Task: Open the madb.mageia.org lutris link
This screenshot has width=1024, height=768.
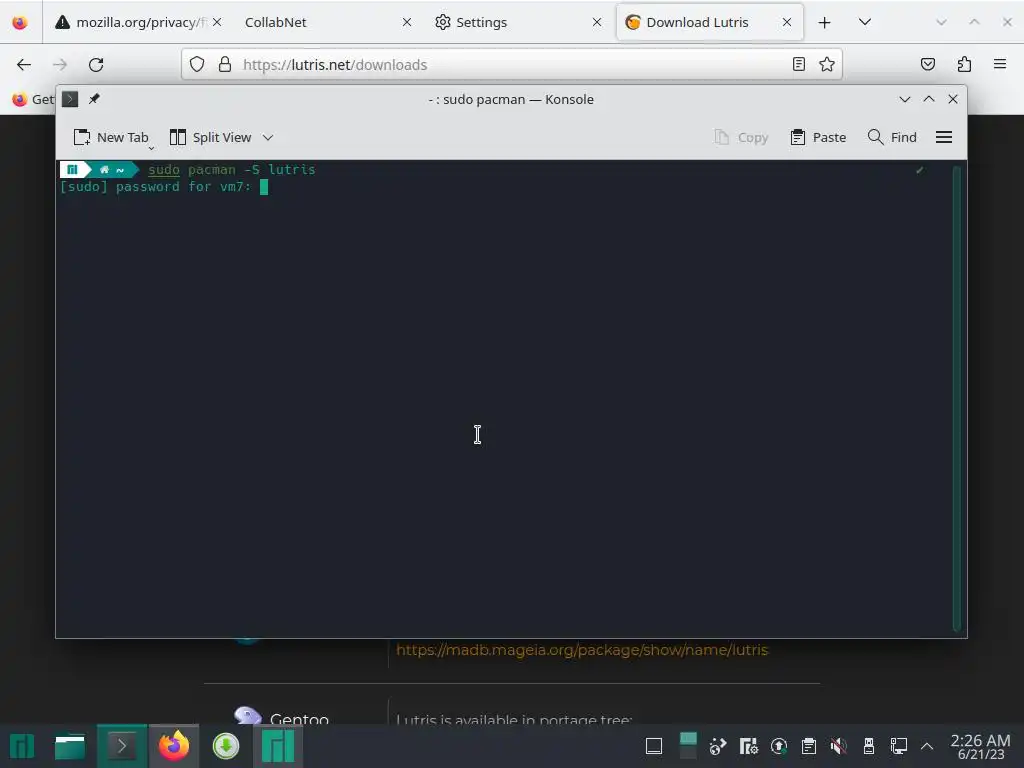Action: click(582, 650)
